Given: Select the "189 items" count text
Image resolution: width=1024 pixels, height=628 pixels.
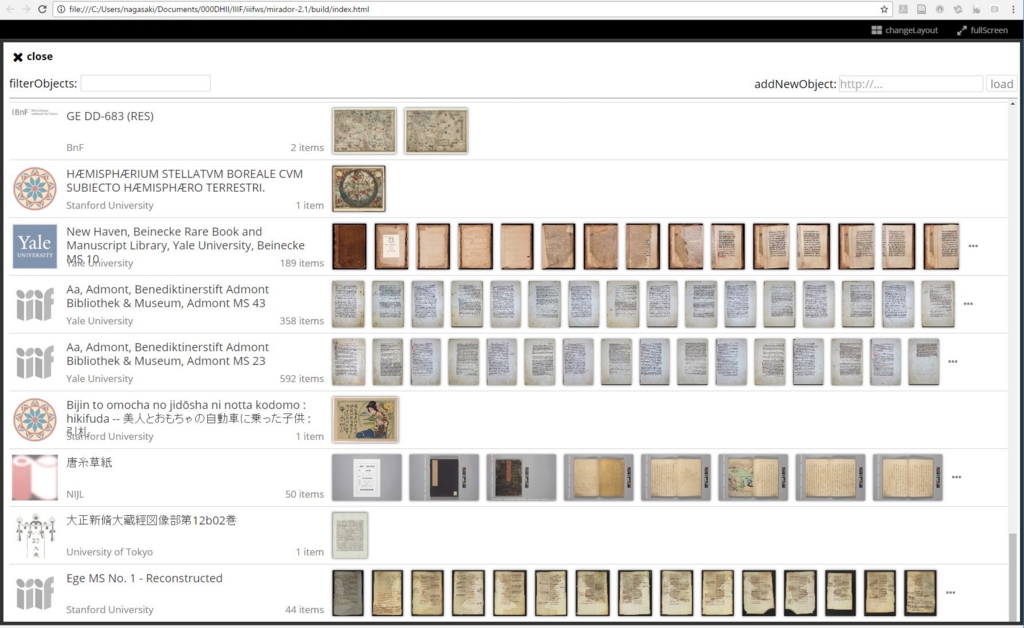Looking at the screenshot, I should pyautogui.click(x=302, y=263).
